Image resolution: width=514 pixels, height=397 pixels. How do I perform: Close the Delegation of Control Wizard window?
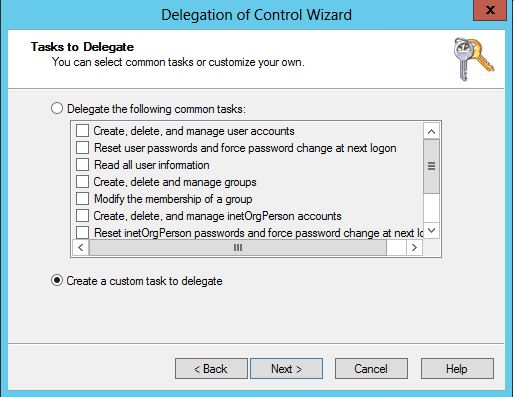point(490,10)
